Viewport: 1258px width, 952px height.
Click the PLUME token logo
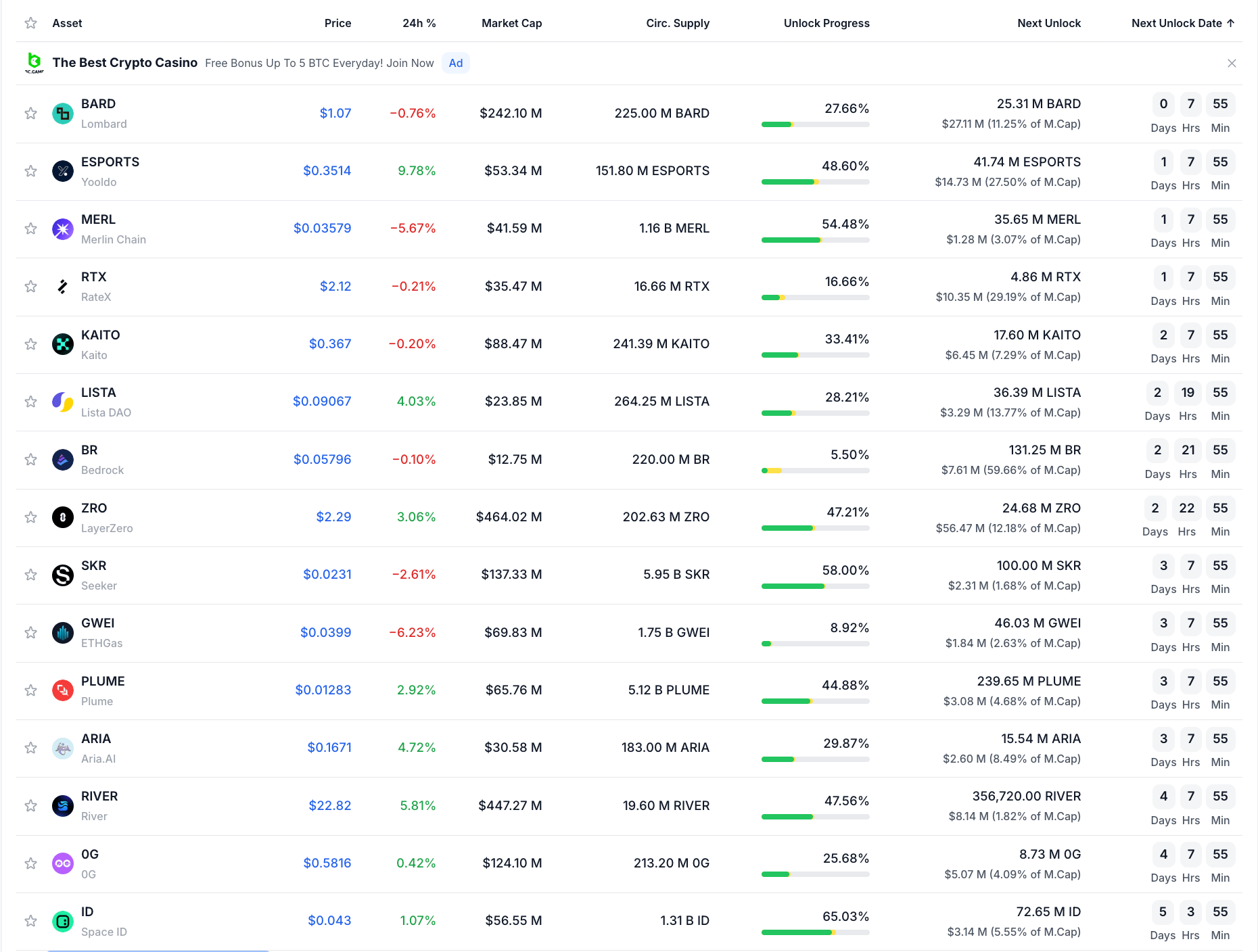point(63,690)
